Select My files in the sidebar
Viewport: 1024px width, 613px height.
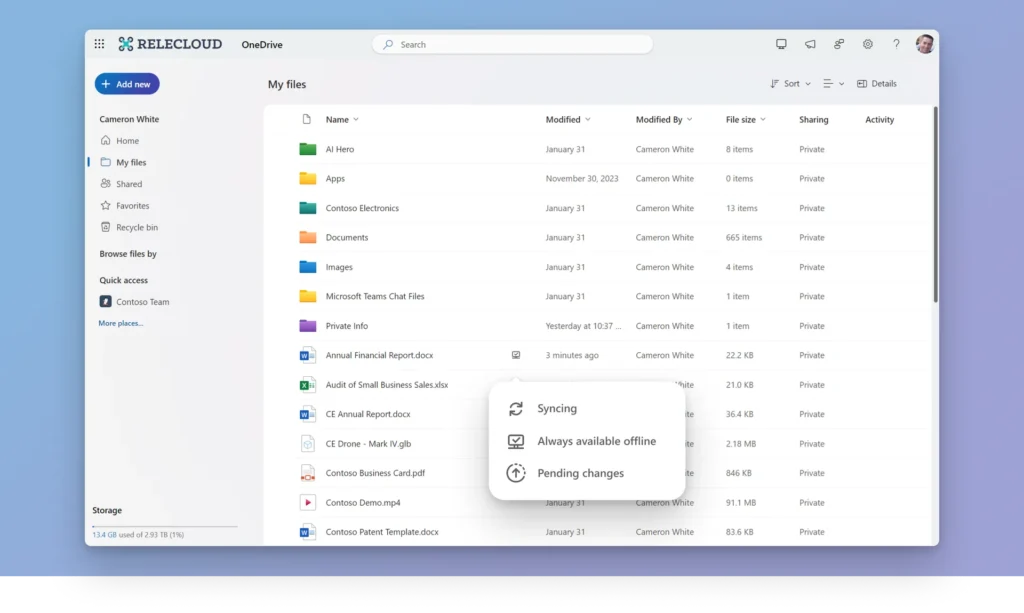[131, 162]
